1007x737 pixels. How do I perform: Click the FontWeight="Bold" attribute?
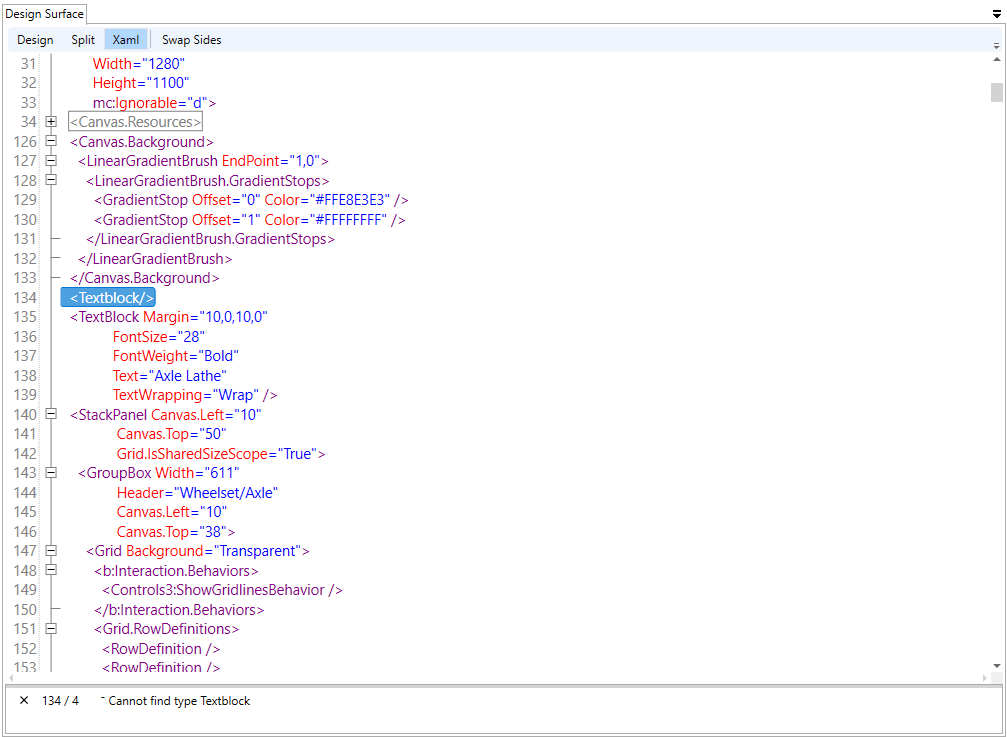point(176,356)
